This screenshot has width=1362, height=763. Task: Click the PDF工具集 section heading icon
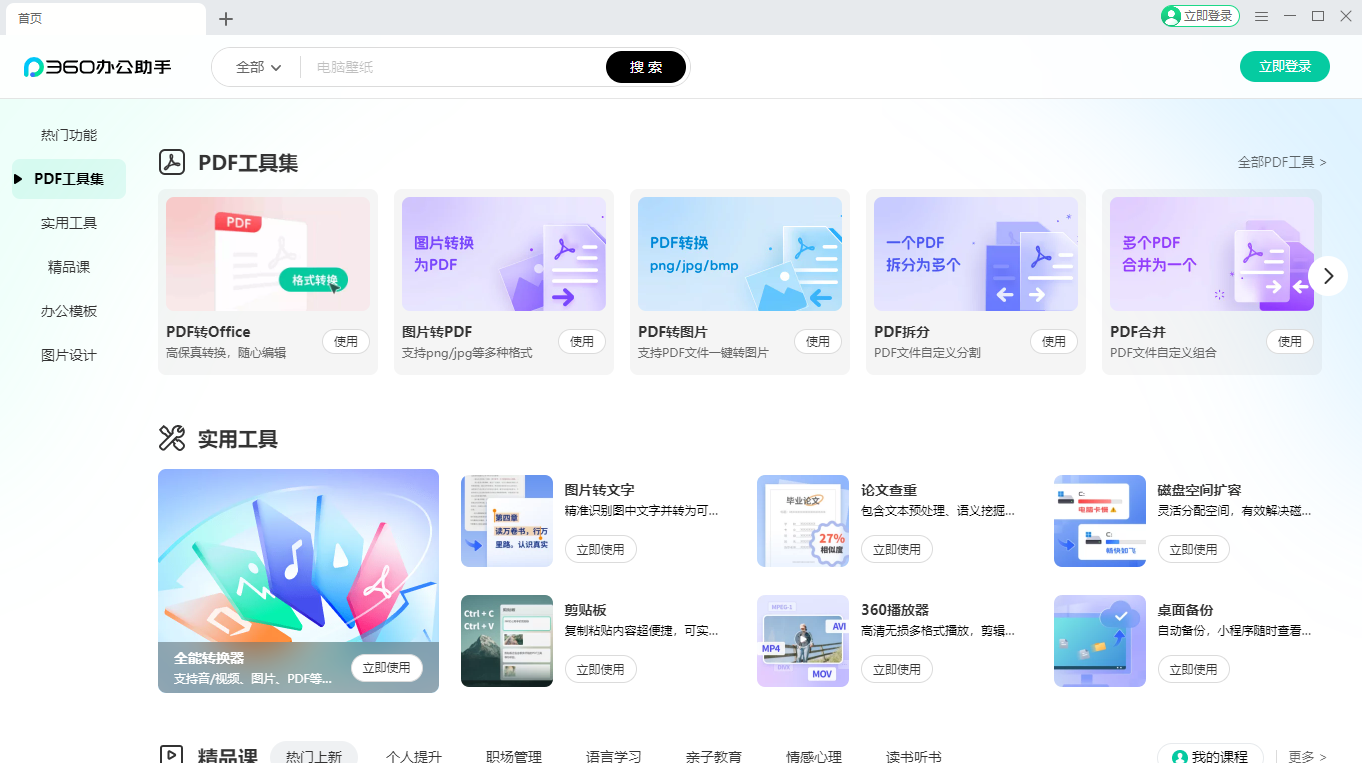click(x=172, y=162)
